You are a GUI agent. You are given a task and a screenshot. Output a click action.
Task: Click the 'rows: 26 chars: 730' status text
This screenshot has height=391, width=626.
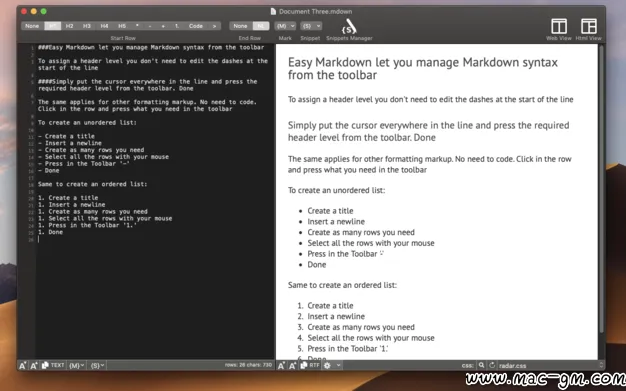(x=248, y=365)
